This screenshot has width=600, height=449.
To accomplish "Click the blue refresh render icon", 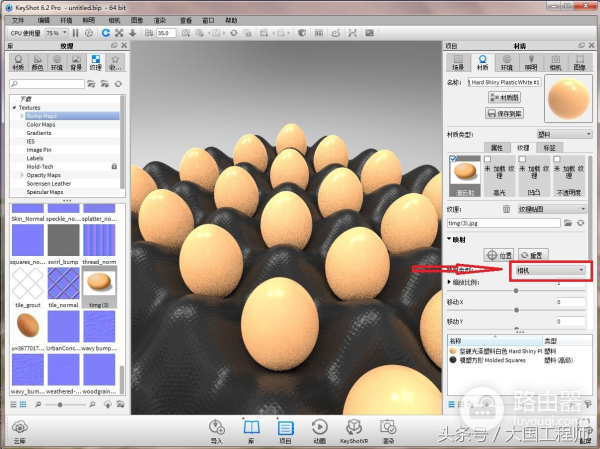I will (106, 33).
